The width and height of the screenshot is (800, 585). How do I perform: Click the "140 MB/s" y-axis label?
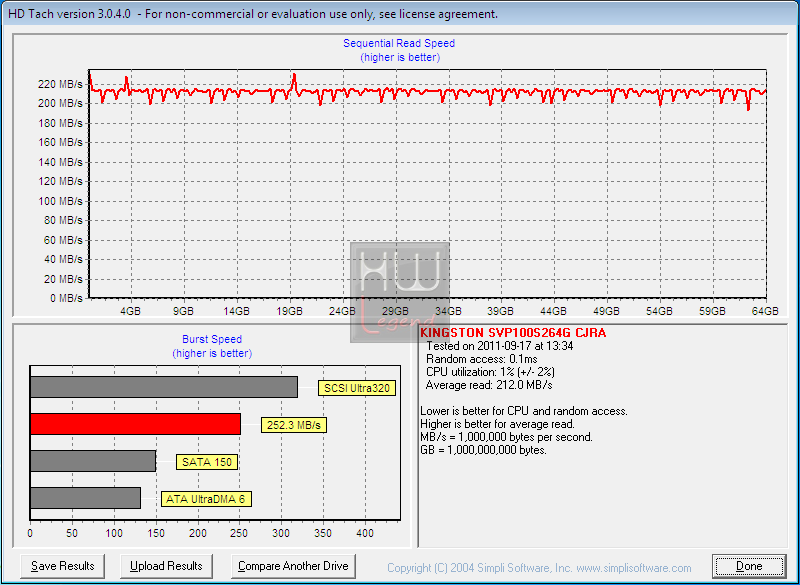point(60,162)
